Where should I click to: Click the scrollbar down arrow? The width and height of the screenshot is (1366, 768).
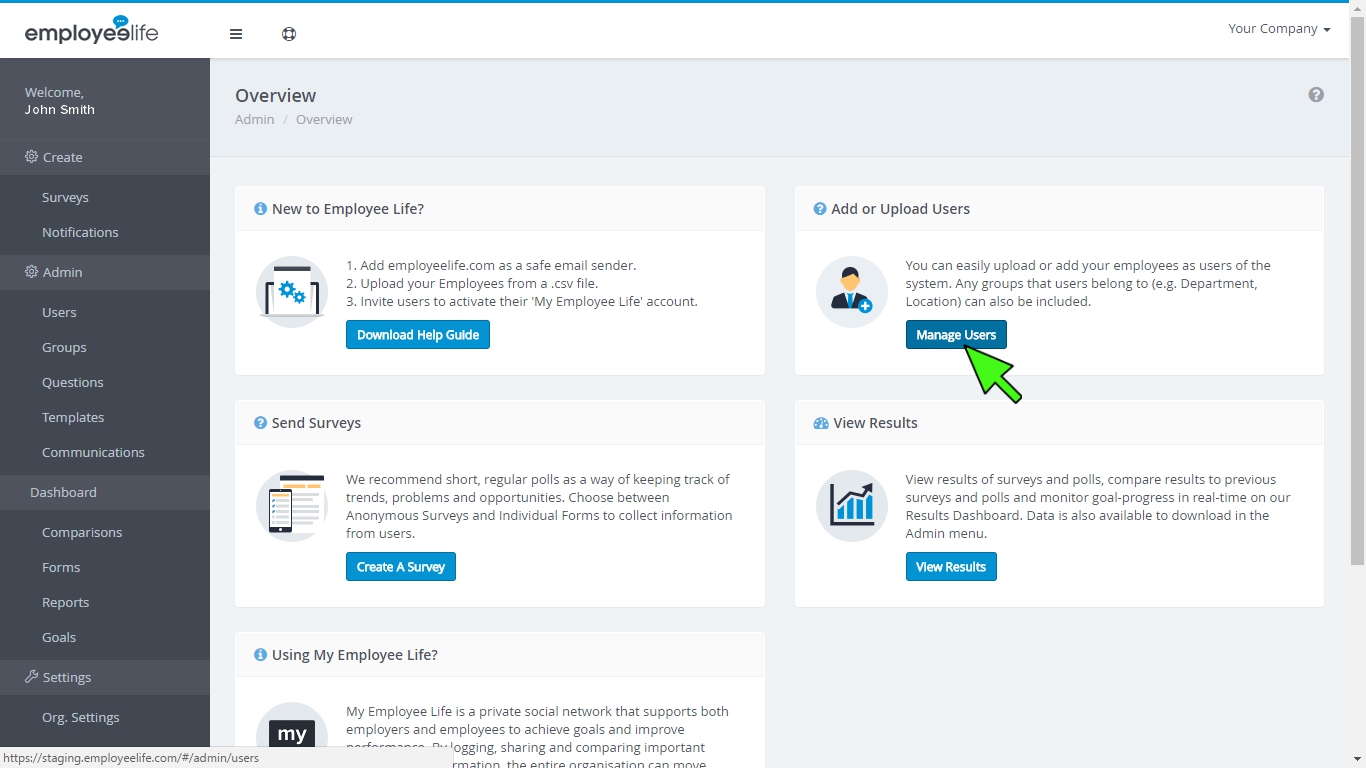(x=1357, y=759)
